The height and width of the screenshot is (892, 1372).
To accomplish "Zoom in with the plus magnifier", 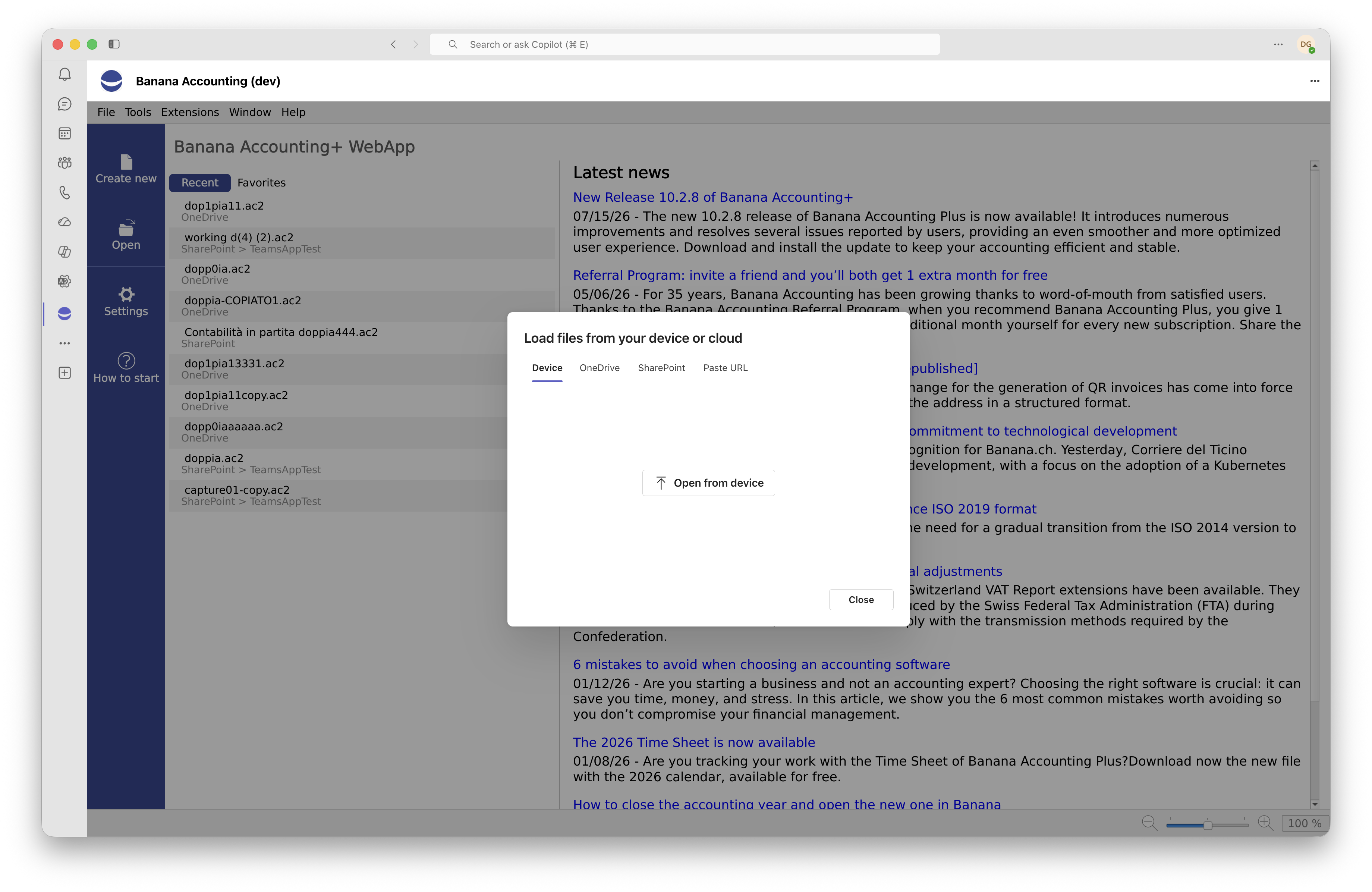I will (1265, 823).
